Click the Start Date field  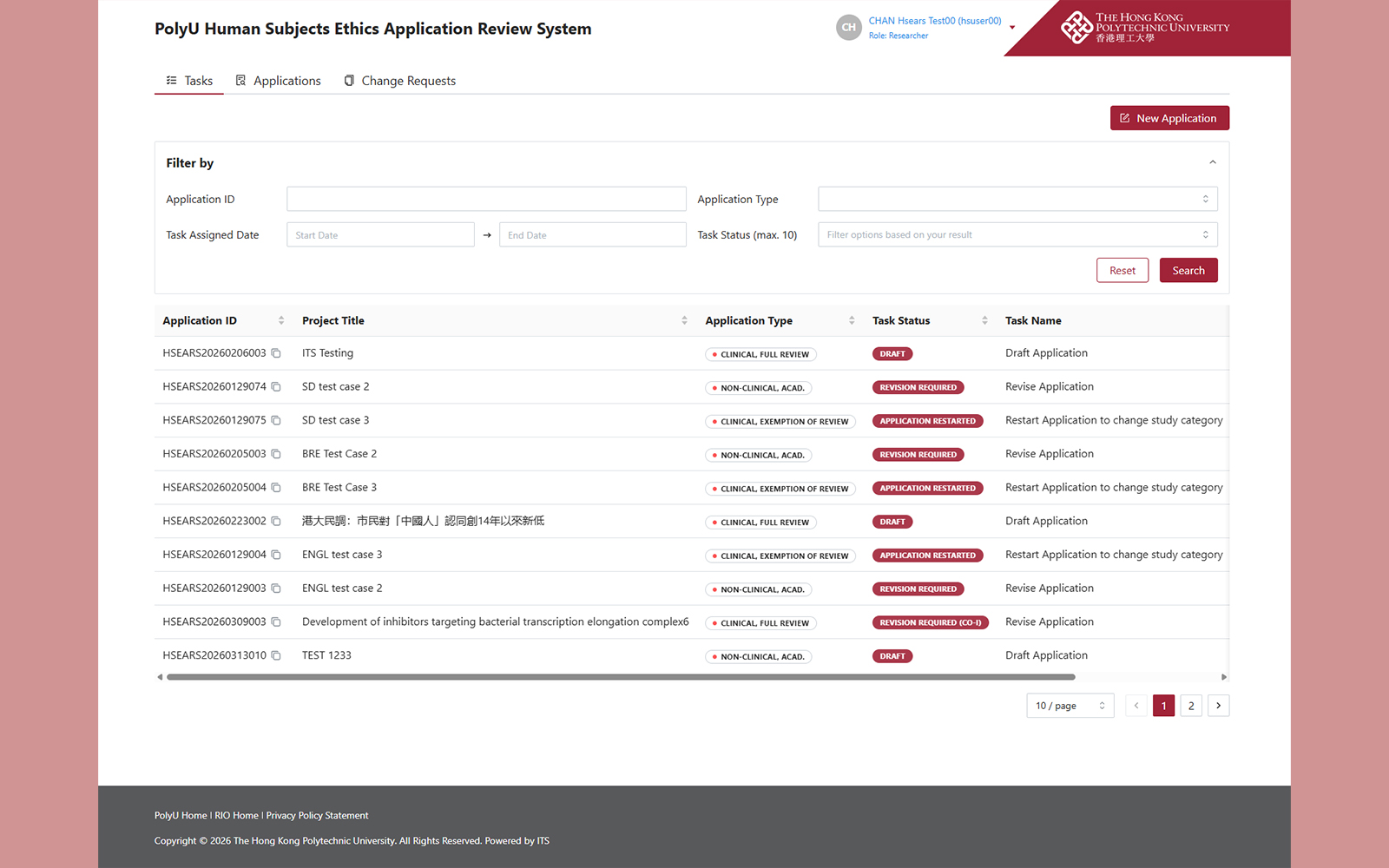pyautogui.click(x=380, y=234)
